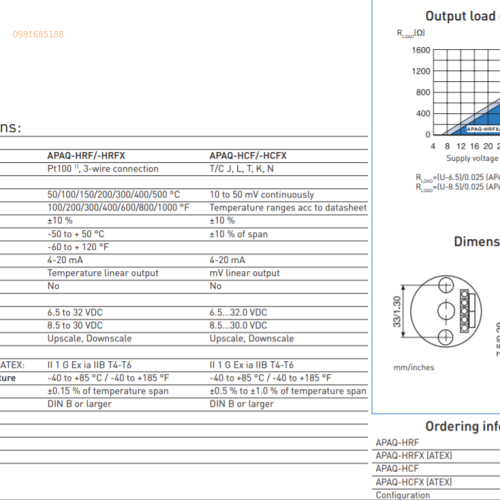Select the '6.5...32.0 VDC' value
Viewport: 500px width, 500px height.
click(238, 312)
